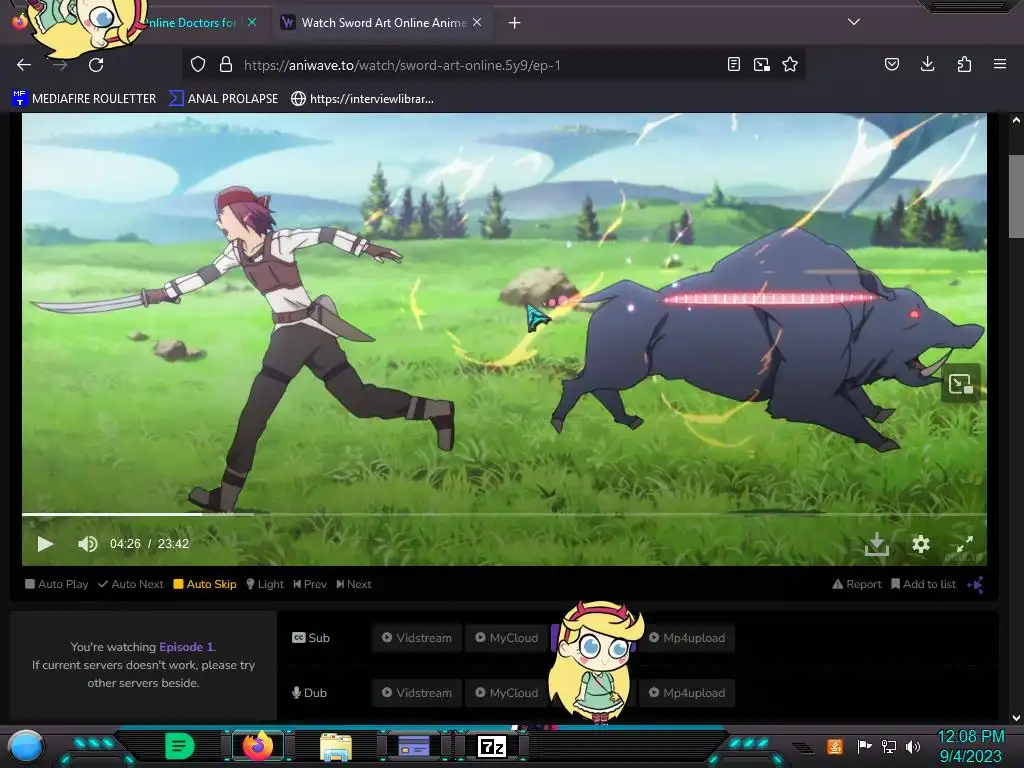Open Firefox application hamburger menu
The height and width of the screenshot is (768, 1024).
pyautogui.click(x=1000, y=64)
